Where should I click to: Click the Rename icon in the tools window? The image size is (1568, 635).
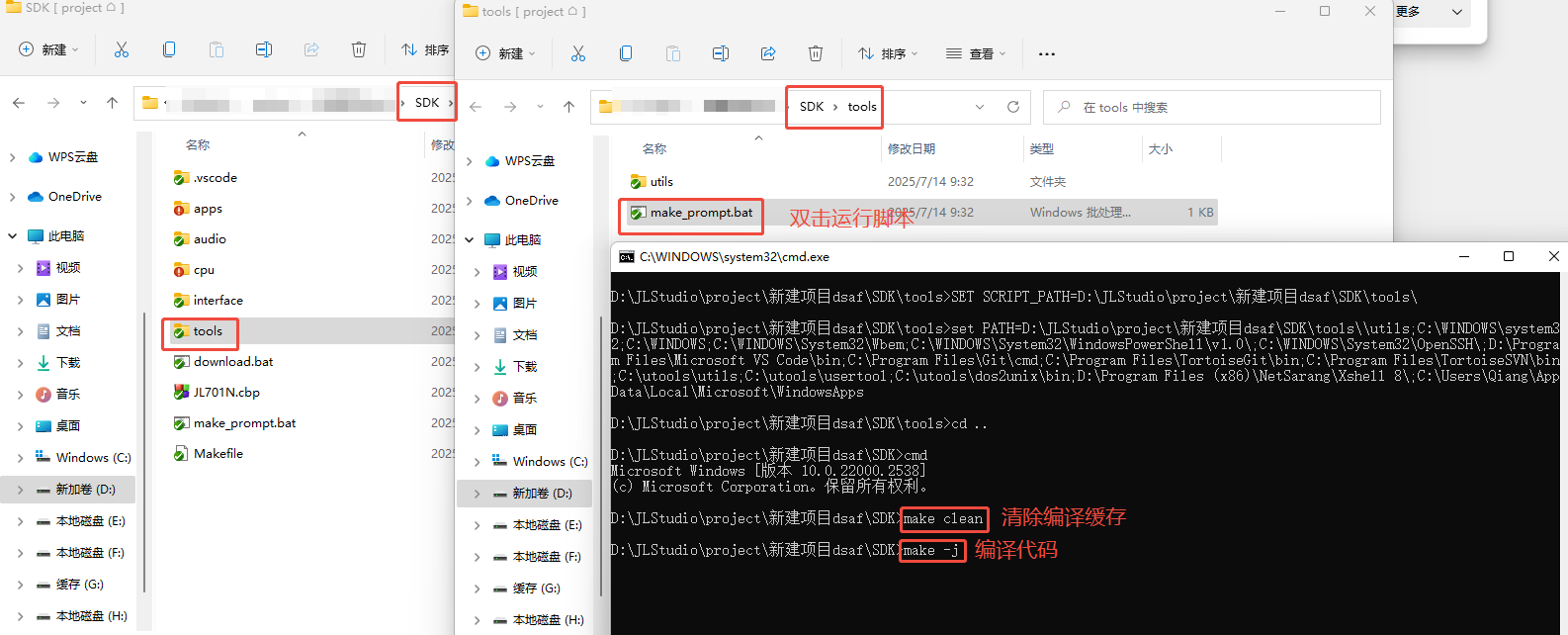pos(721,53)
